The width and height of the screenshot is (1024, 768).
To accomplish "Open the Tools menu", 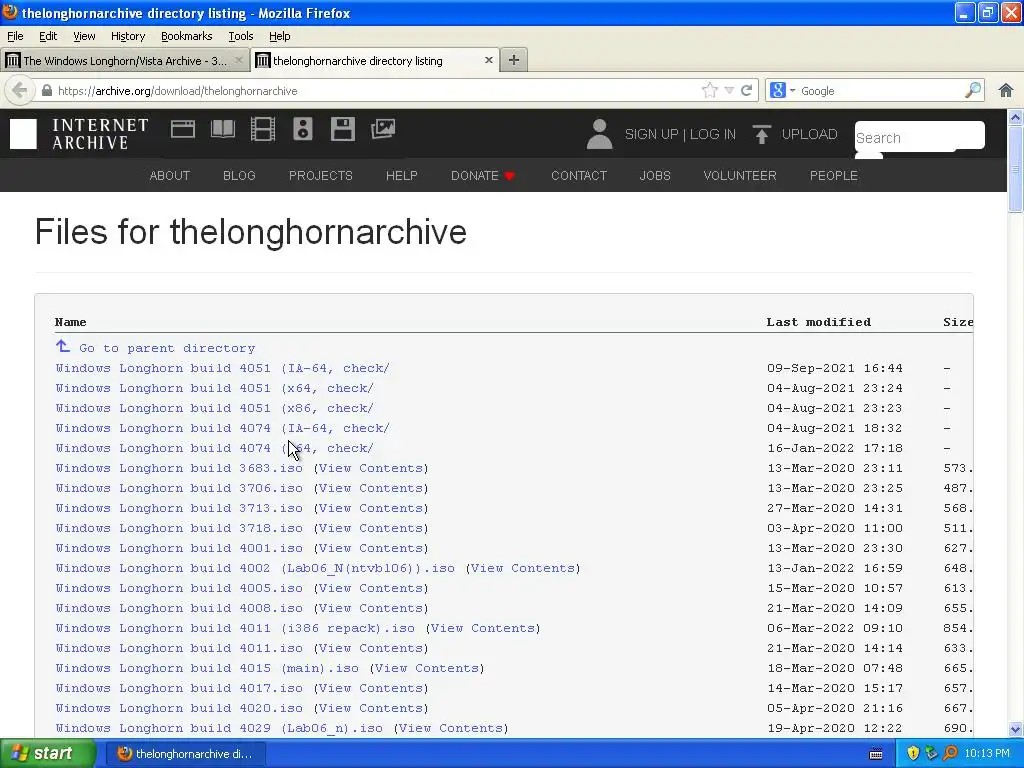I will pyautogui.click(x=240, y=36).
